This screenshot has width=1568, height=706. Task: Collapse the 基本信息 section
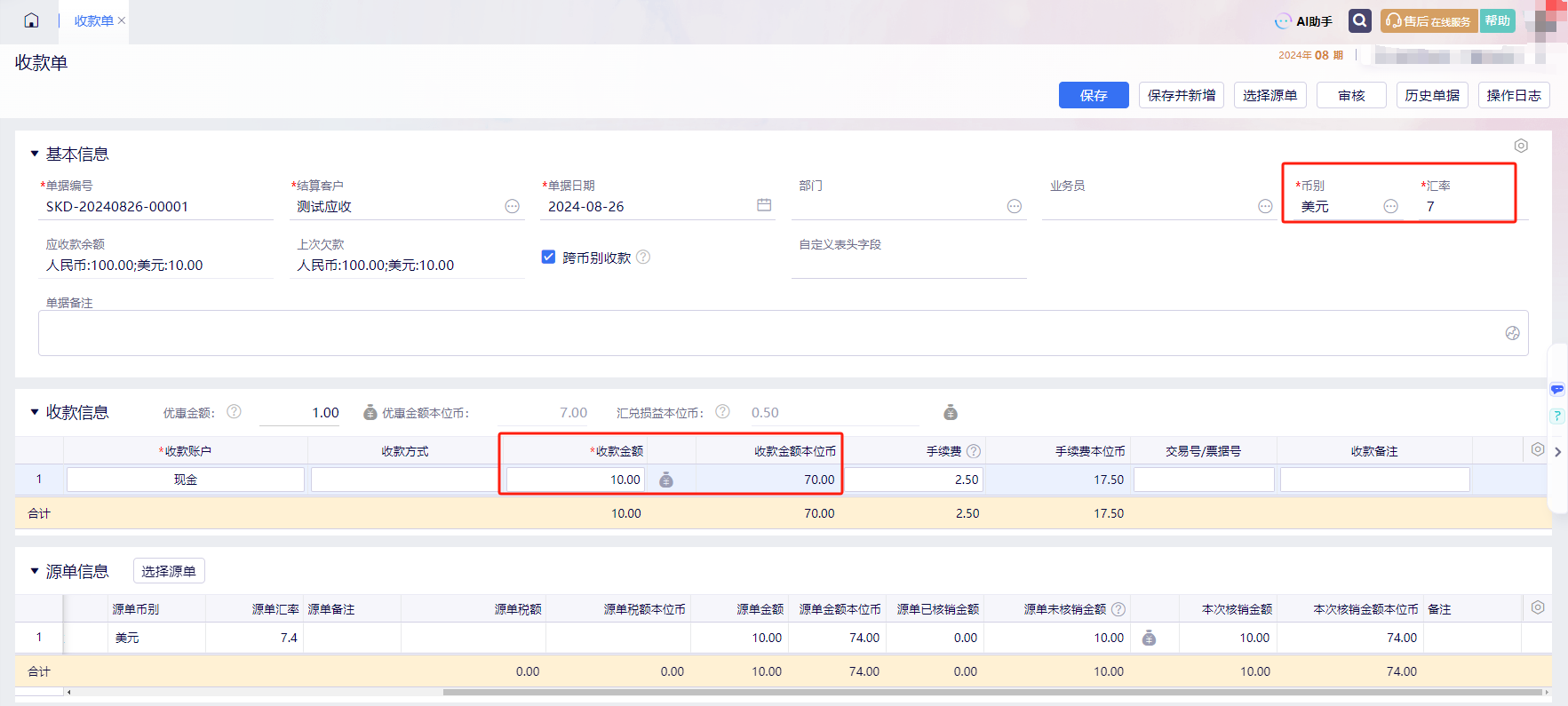pos(35,154)
